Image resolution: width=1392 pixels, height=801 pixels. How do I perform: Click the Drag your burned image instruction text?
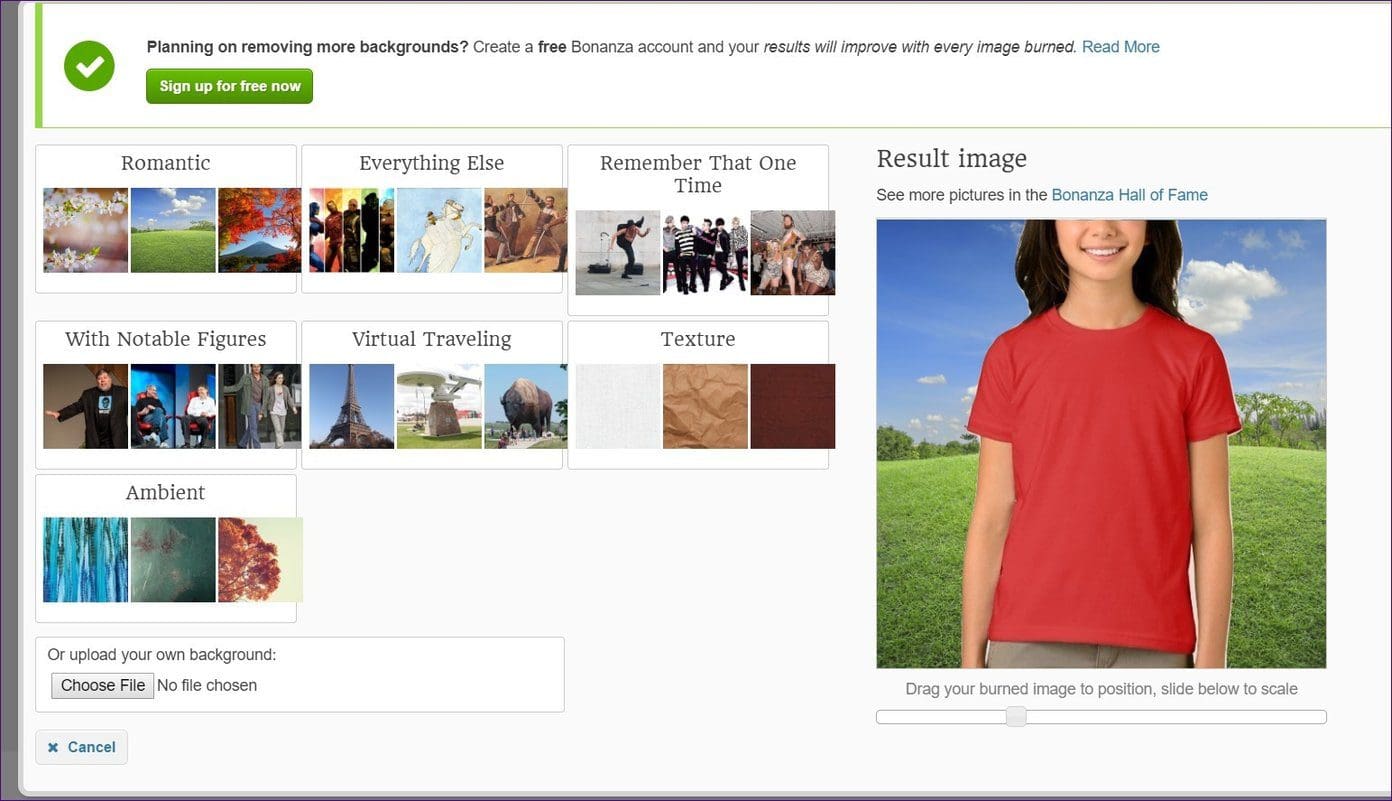click(1101, 689)
